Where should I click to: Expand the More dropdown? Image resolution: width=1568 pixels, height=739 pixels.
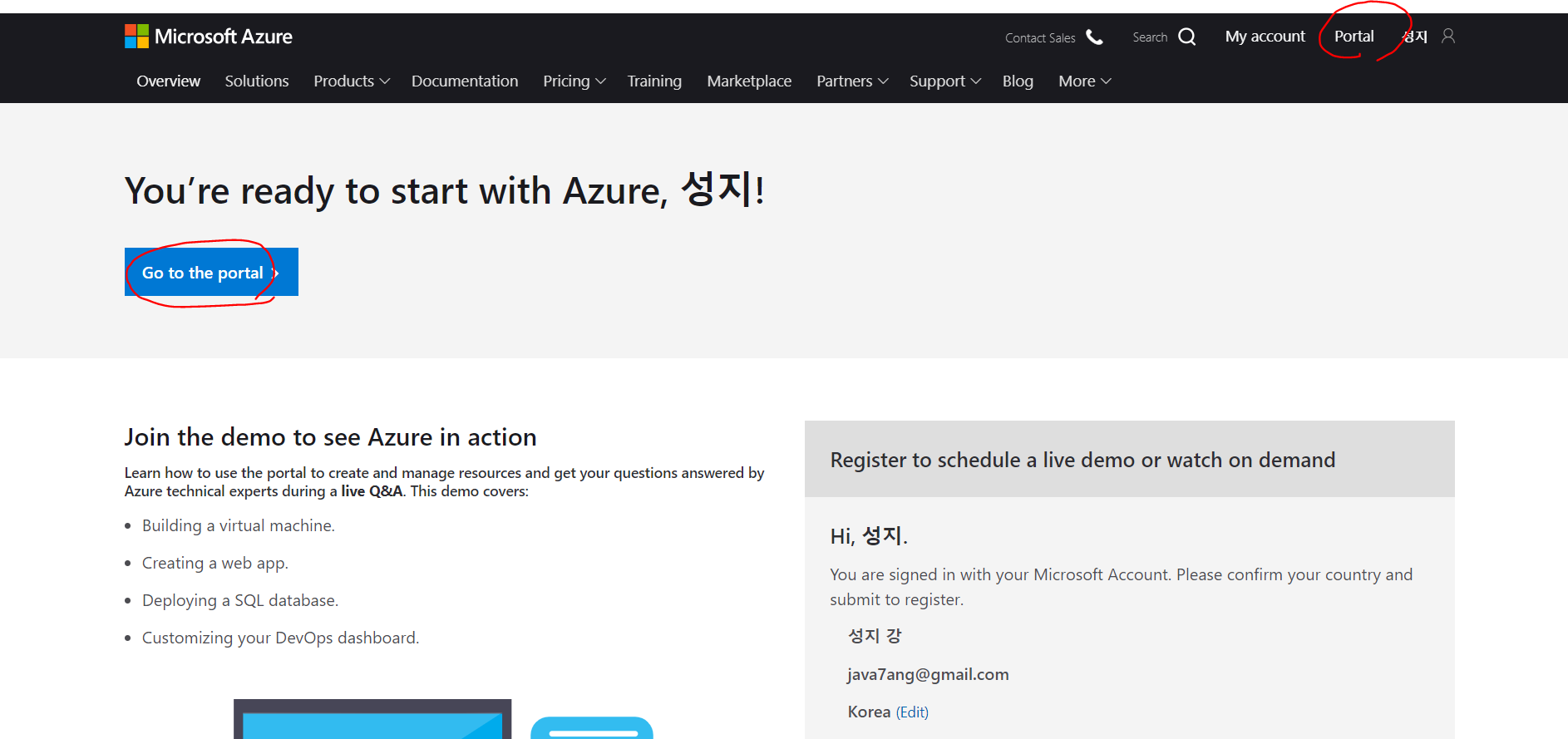point(1084,81)
